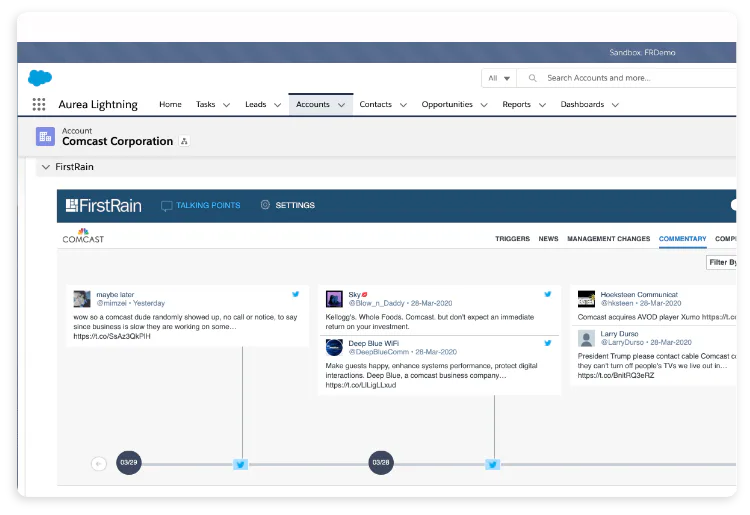
Task: Expand the Contacts menu chevron
Action: (403, 105)
